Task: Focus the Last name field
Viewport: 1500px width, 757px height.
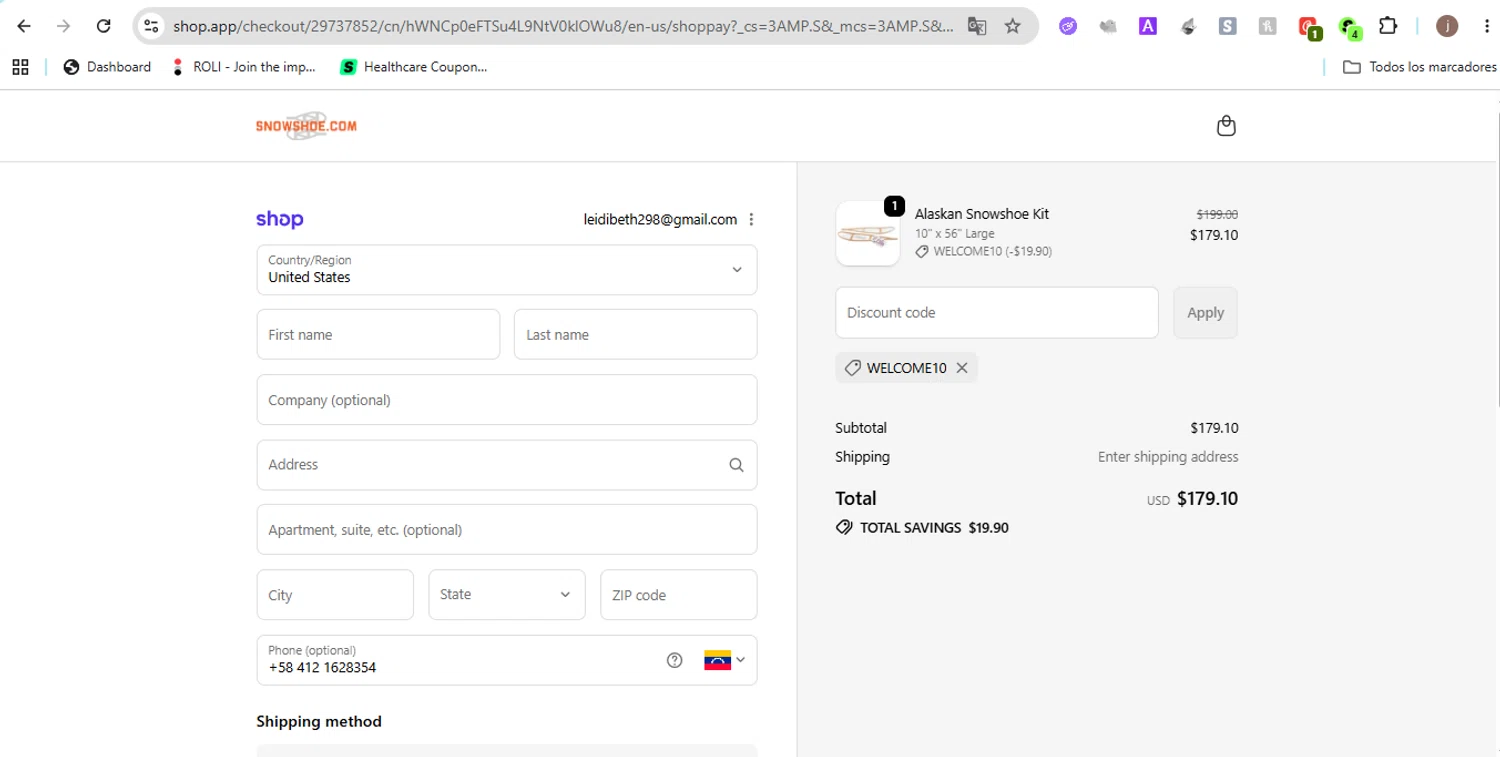Action: (635, 334)
